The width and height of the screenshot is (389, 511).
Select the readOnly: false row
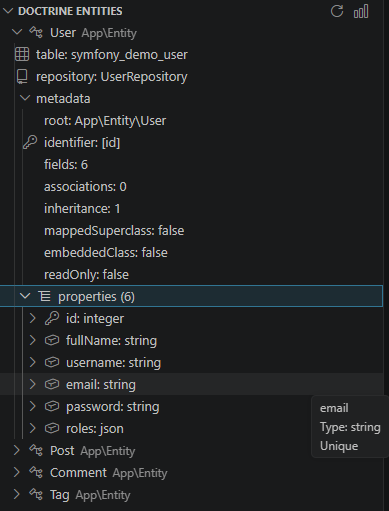[86, 275]
